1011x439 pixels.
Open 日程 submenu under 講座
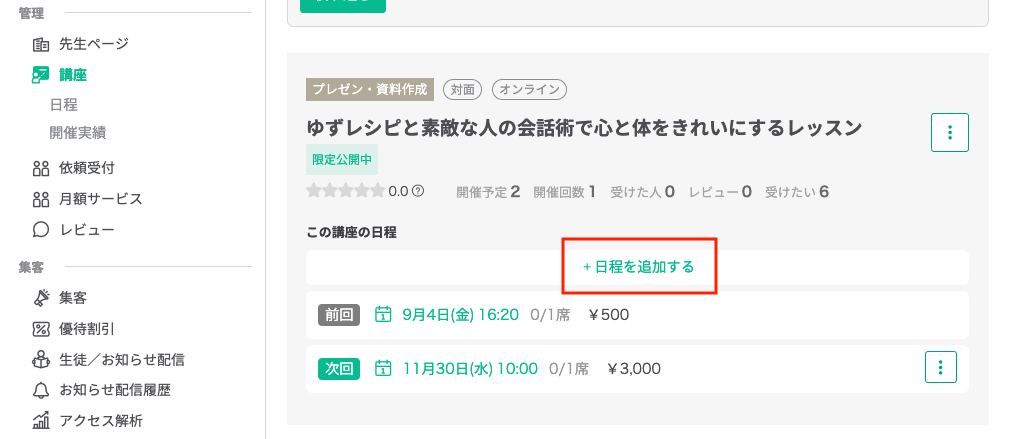tap(63, 105)
